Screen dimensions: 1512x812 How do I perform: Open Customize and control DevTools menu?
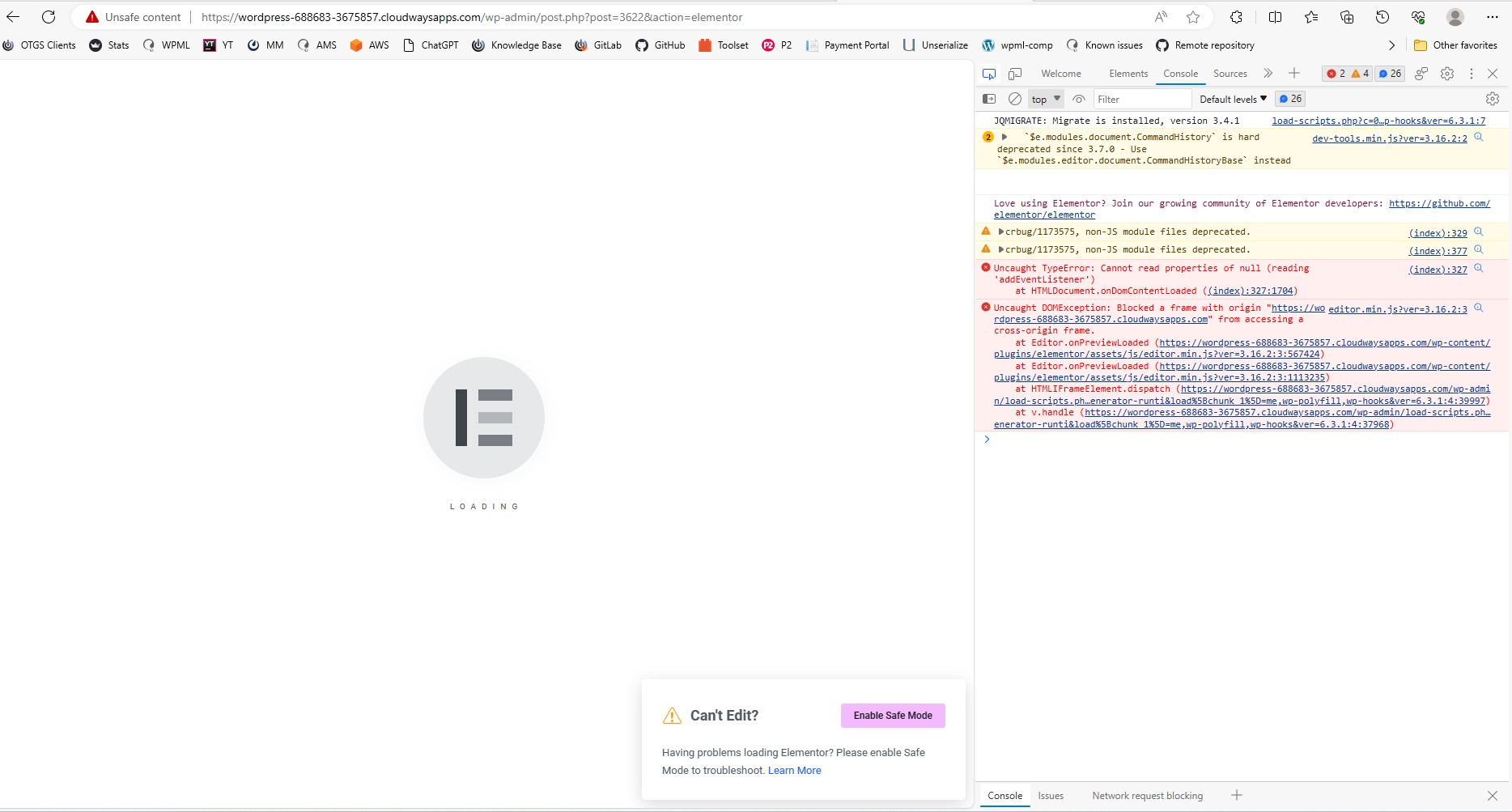coord(1472,74)
